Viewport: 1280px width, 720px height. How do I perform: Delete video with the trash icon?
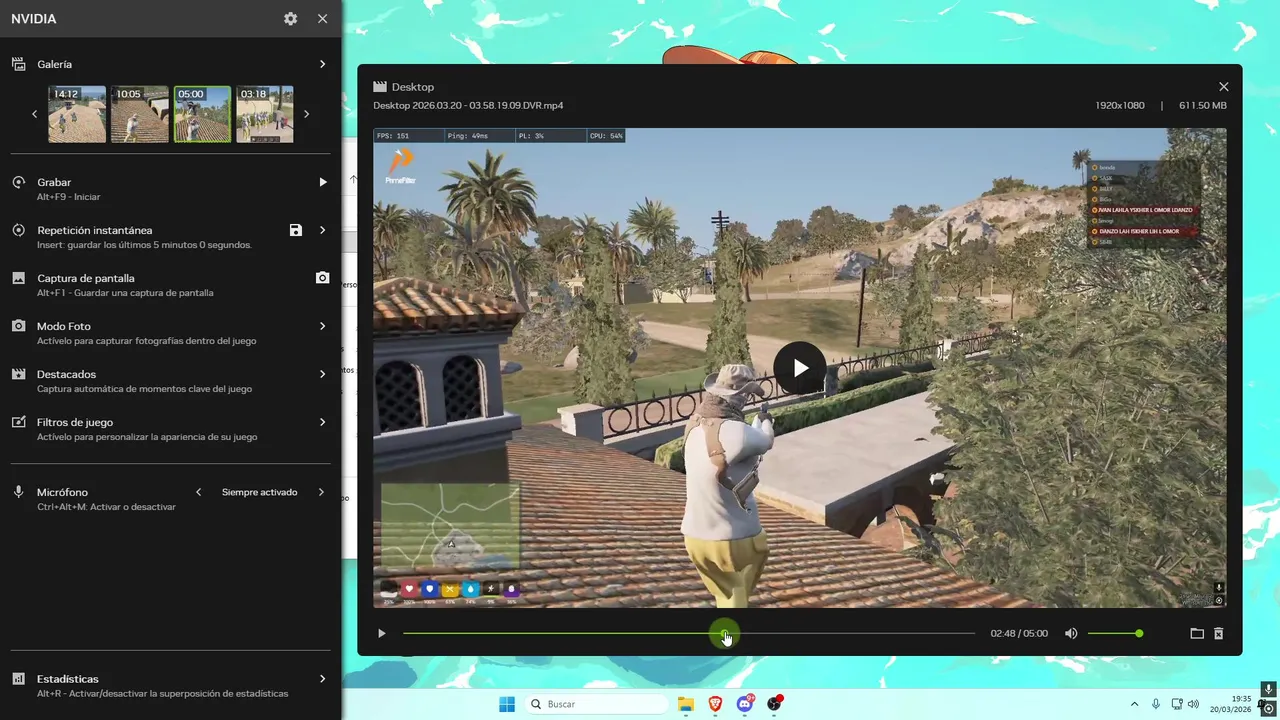[x=1218, y=633]
